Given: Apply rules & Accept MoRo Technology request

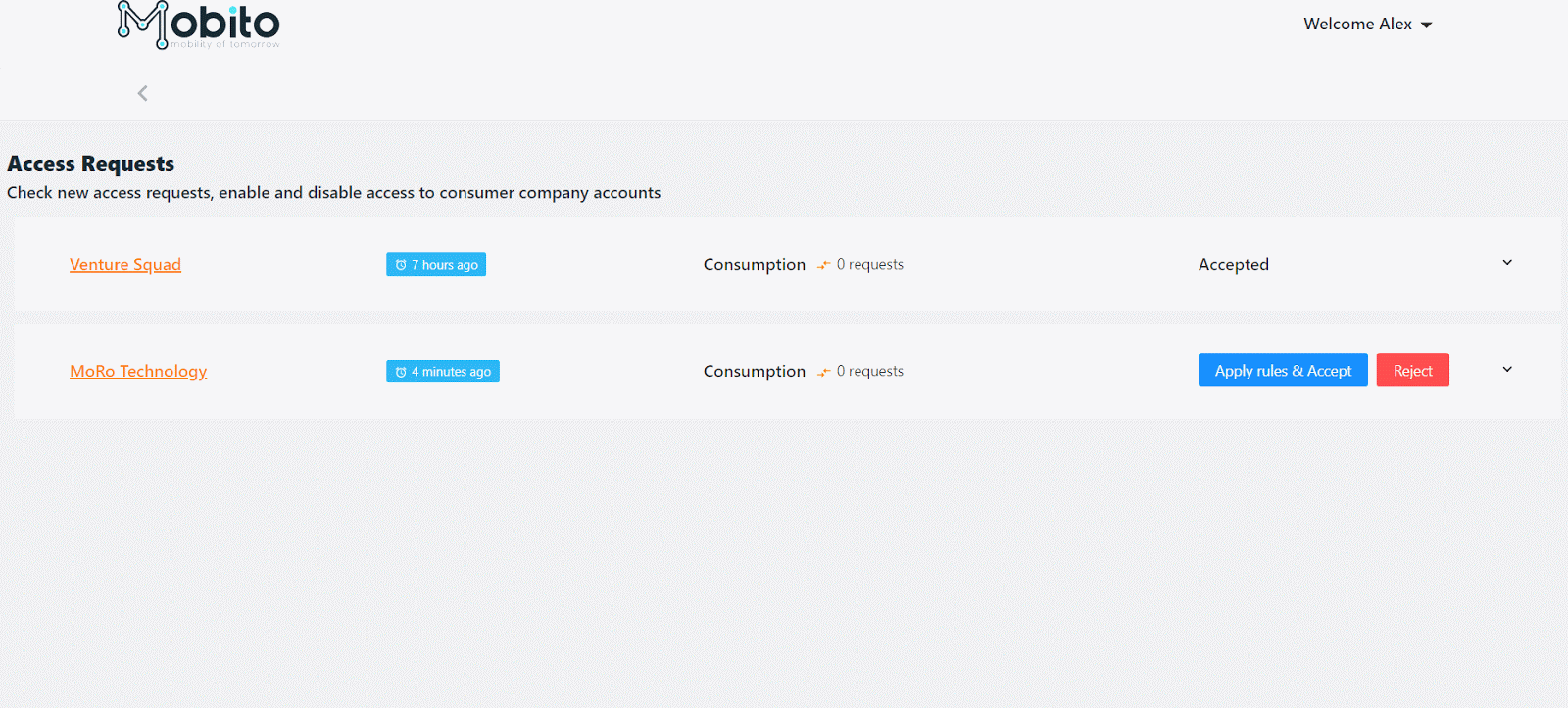Looking at the screenshot, I should click(x=1283, y=371).
